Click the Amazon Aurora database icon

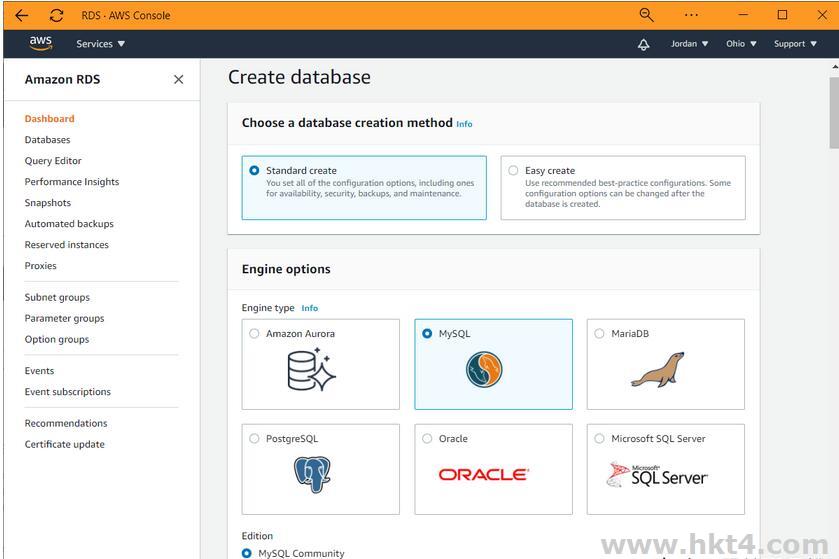click(311, 370)
